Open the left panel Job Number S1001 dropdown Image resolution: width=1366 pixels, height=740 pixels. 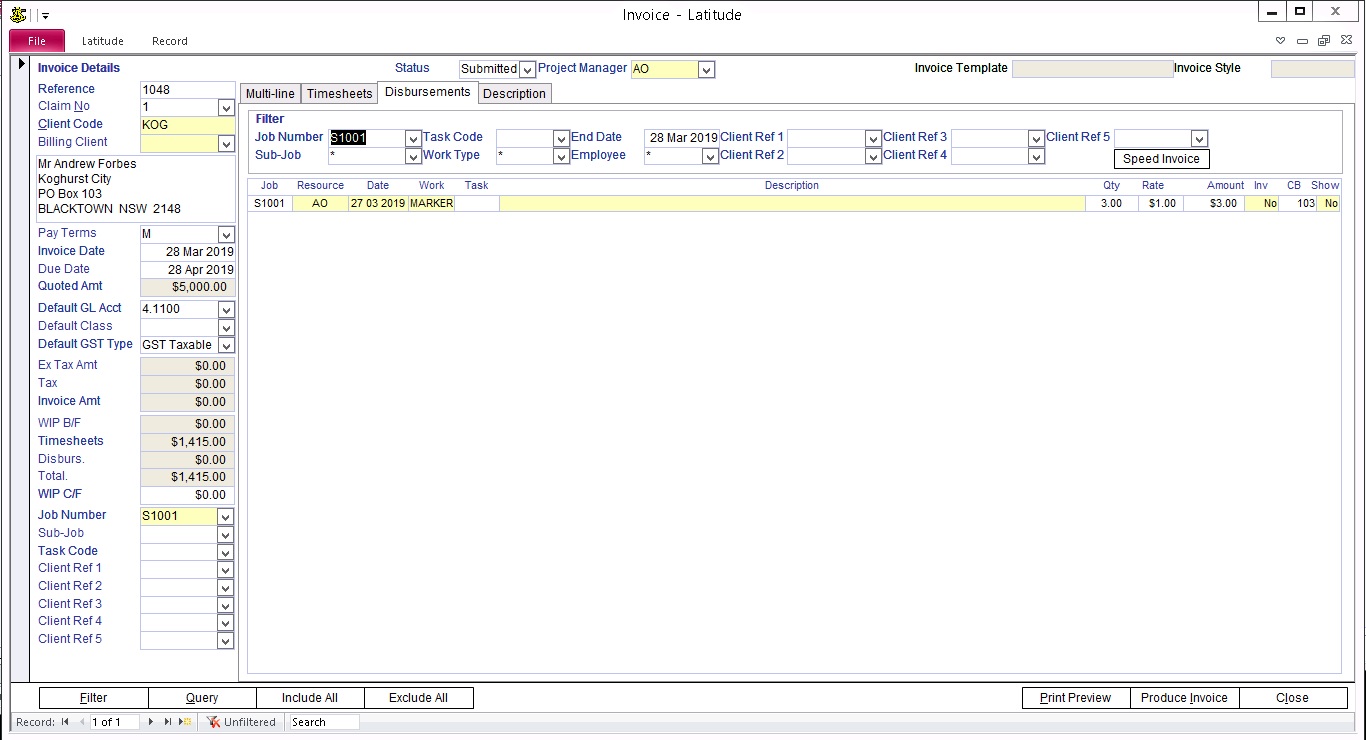(225, 517)
